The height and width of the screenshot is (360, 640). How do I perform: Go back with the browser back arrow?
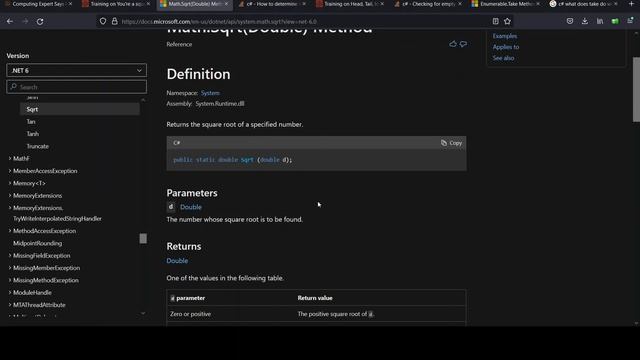click(10, 21)
